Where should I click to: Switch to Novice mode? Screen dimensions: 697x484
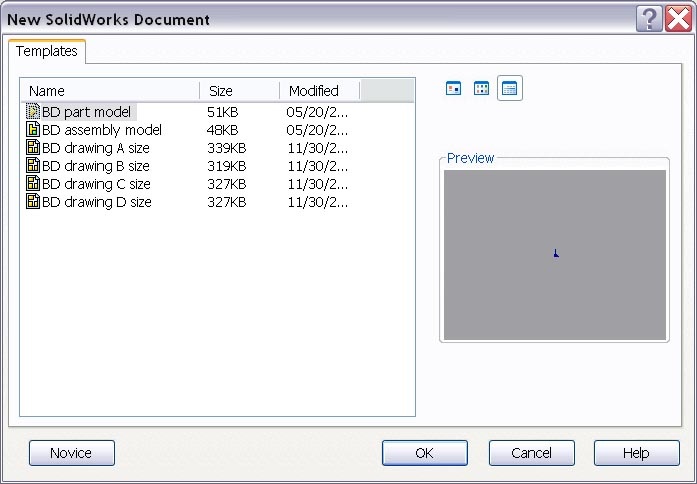click(72, 453)
